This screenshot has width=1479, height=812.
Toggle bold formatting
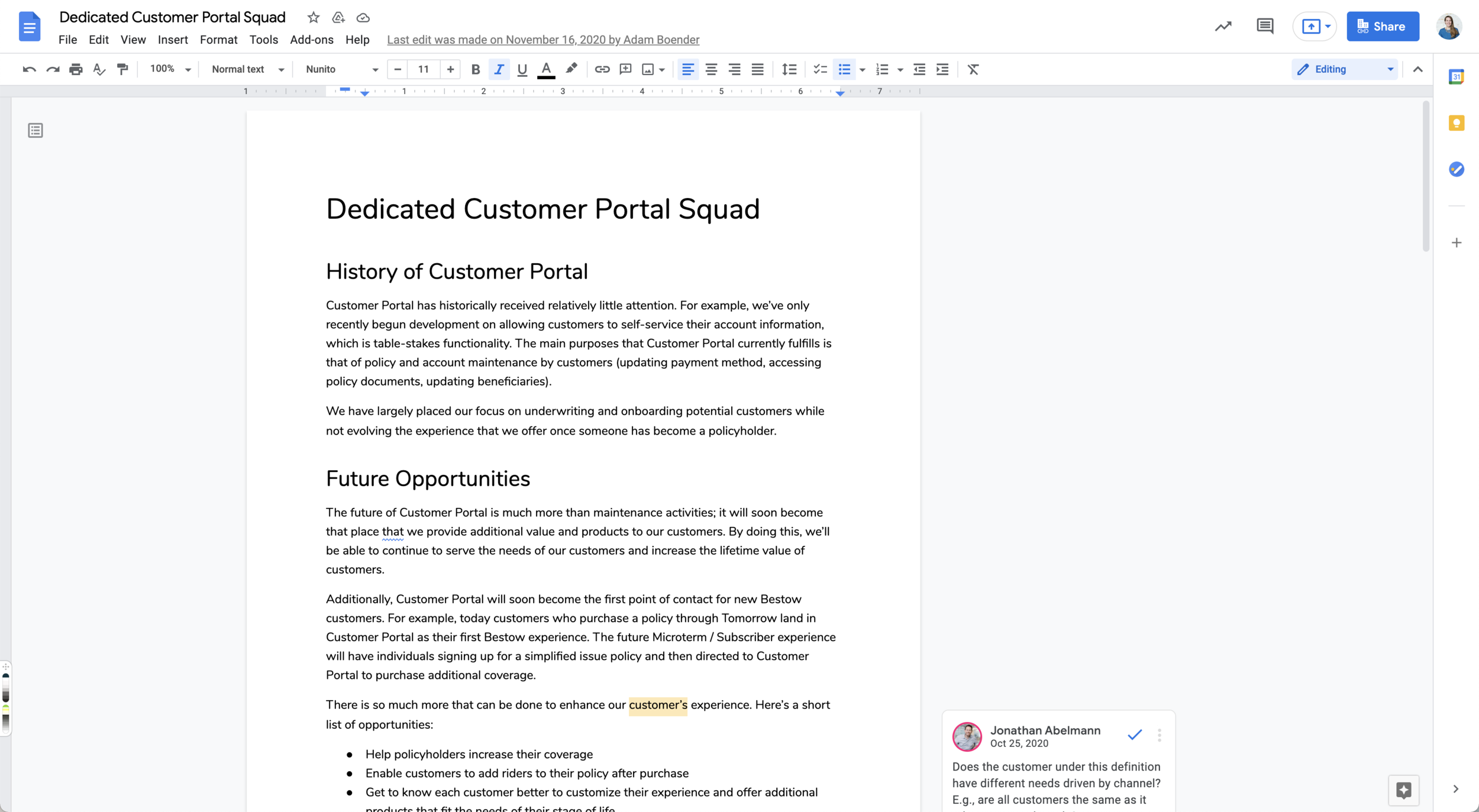[475, 69]
